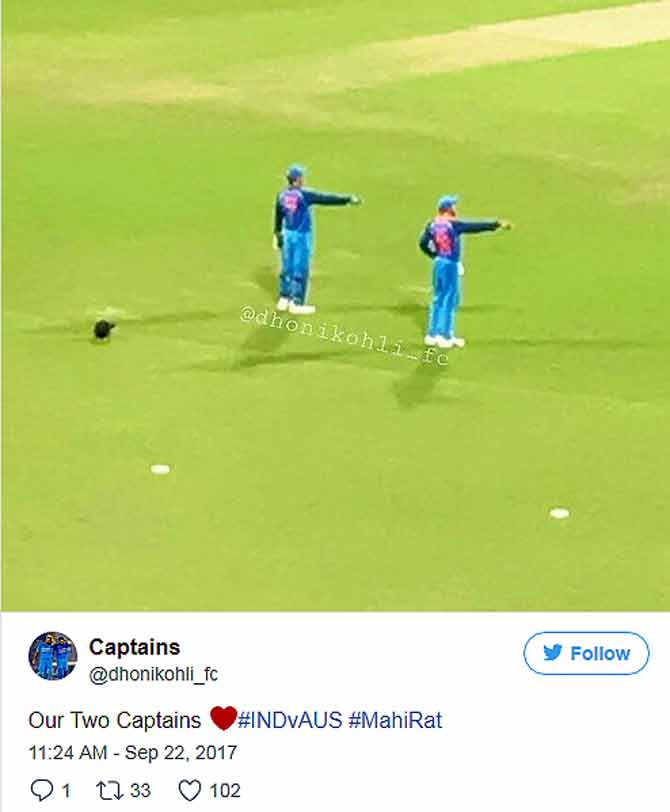Viewport: 670px width, 812px height.
Task: Open the #INDvAUS hashtag
Action: click(290, 720)
